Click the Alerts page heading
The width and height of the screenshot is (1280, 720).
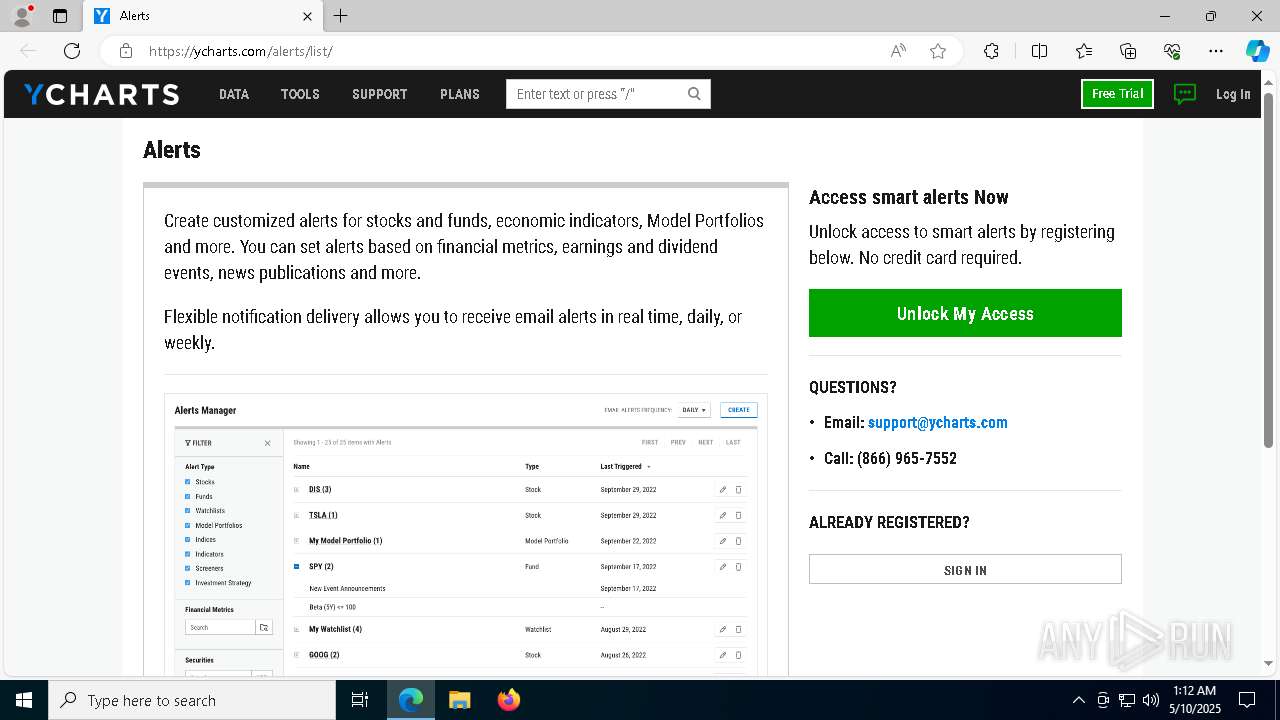(172, 150)
